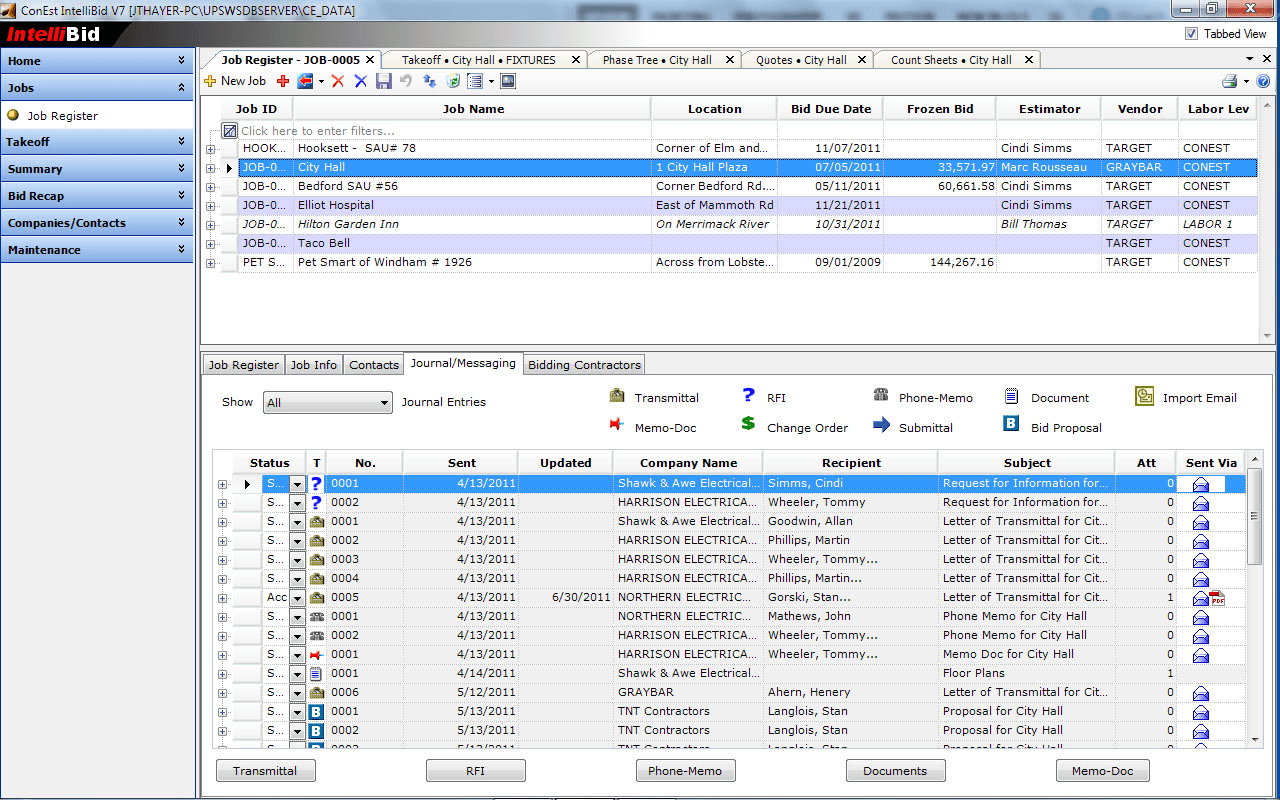Open back-arrow icon dropdown arrow
Image resolution: width=1280 pixels, height=800 pixels.
point(321,82)
